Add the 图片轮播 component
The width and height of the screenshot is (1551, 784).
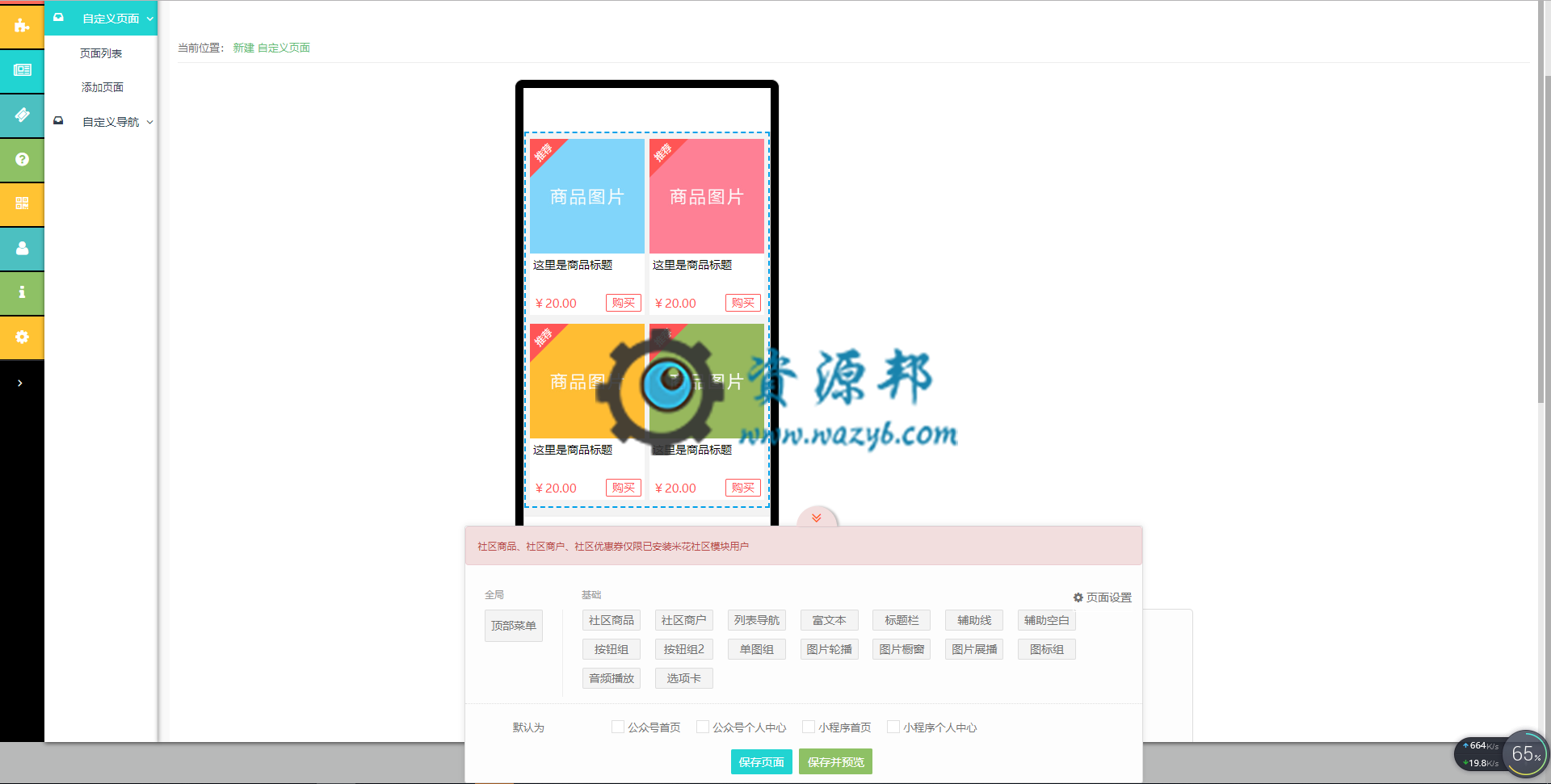(x=829, y=649)
